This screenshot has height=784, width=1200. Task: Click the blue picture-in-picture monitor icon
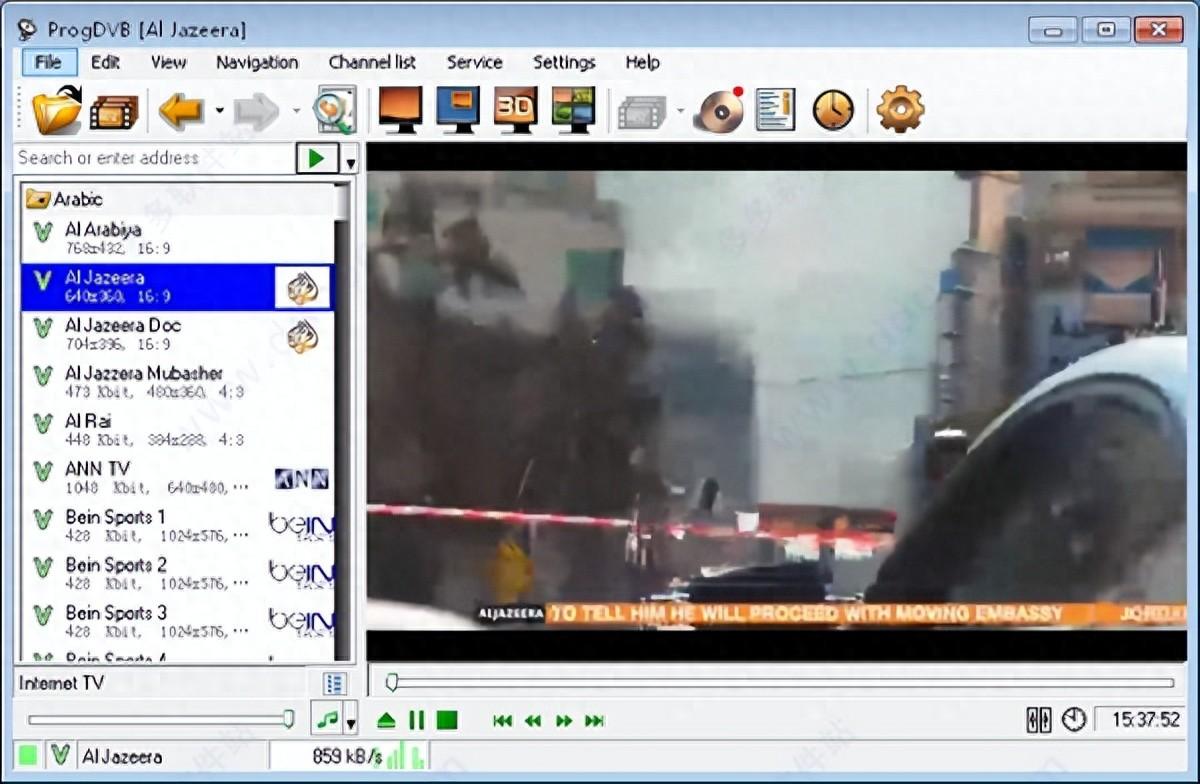(x=458, y=110)
